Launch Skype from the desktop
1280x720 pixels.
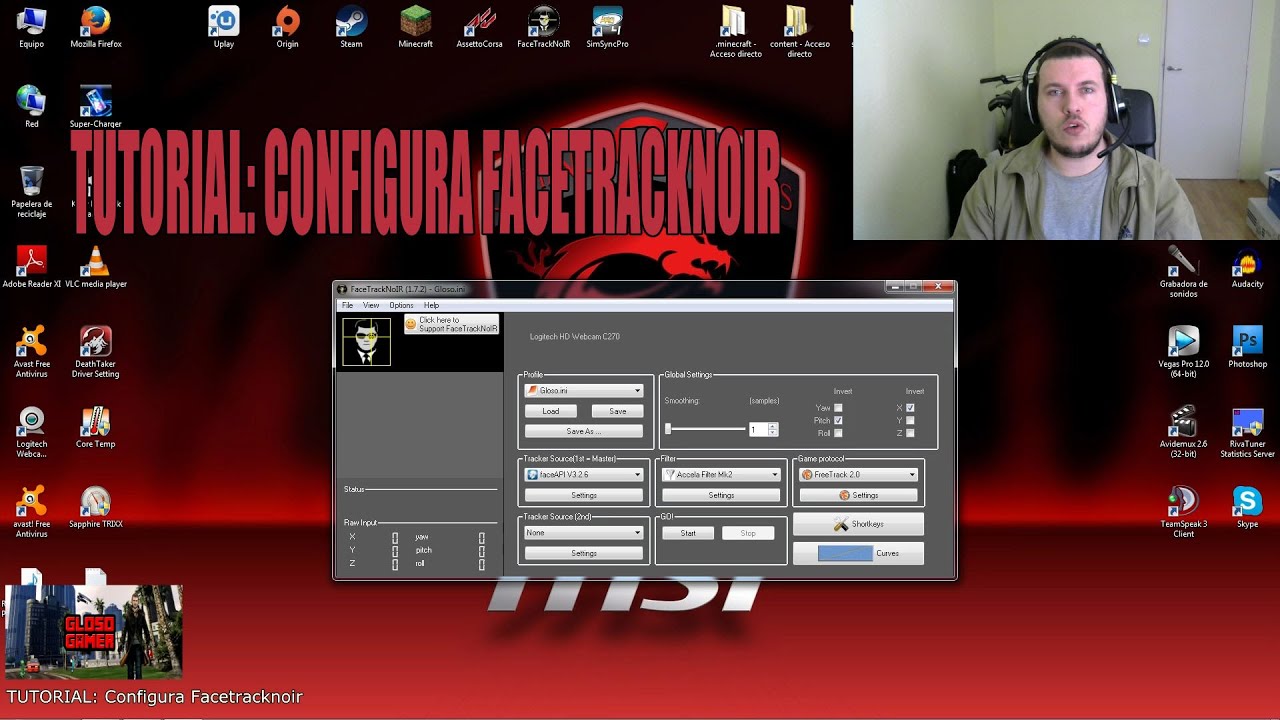pyautogui.click(x=1247, y=507)
